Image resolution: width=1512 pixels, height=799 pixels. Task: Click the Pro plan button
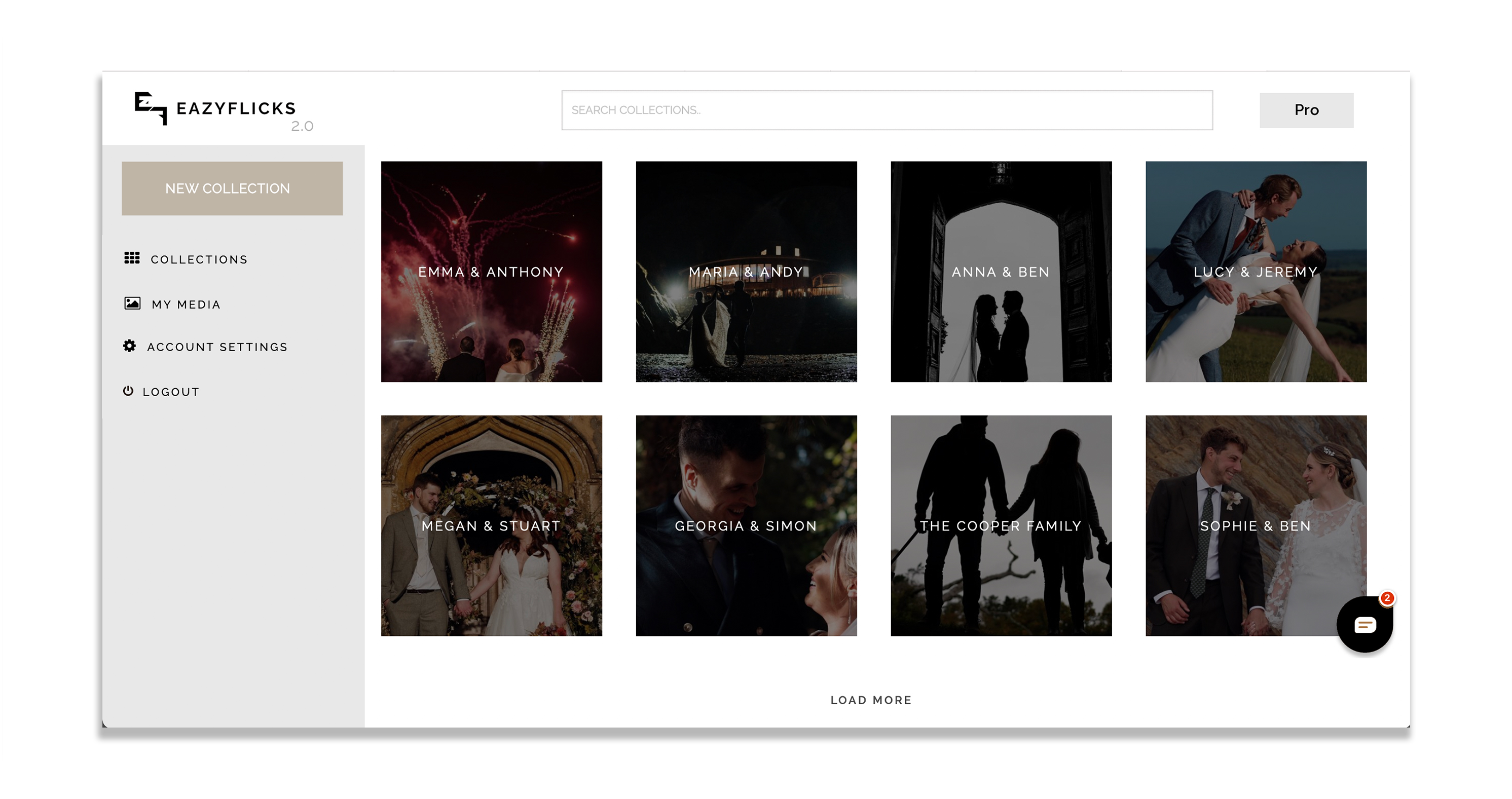click(1307, 110)
